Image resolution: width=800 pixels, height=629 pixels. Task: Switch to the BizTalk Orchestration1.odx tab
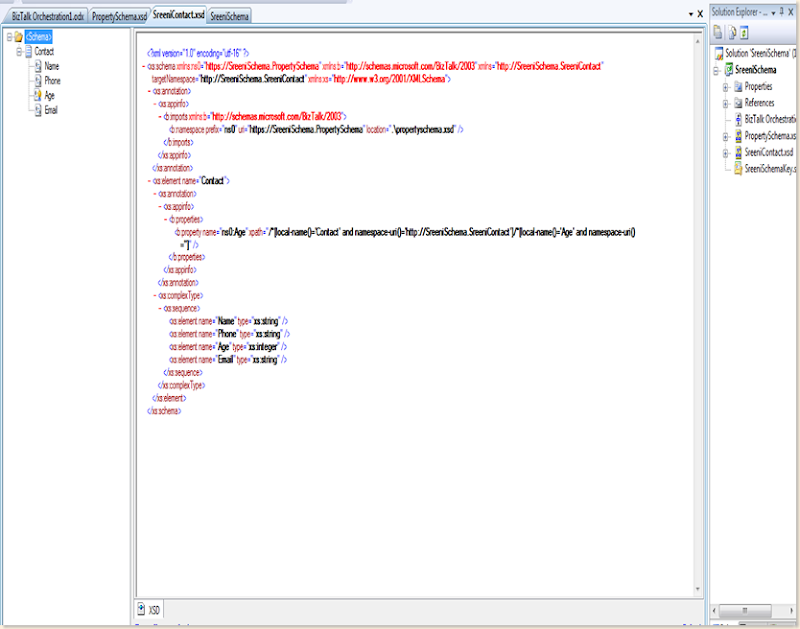[x=47, y=16]
